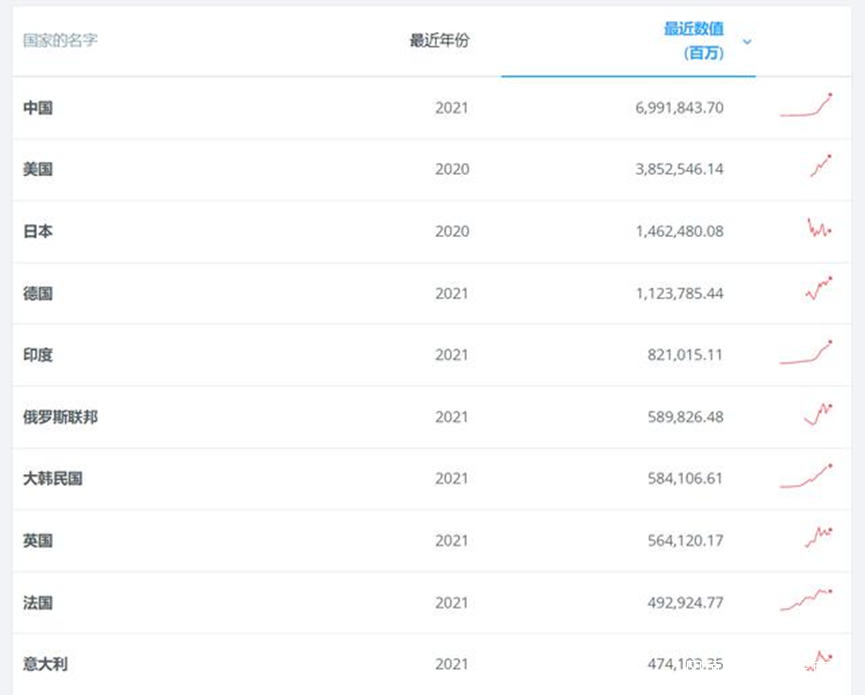The height and width of the screenshot is (695, 865).
Task: Open the 意大利 country link
Action: 45,664
